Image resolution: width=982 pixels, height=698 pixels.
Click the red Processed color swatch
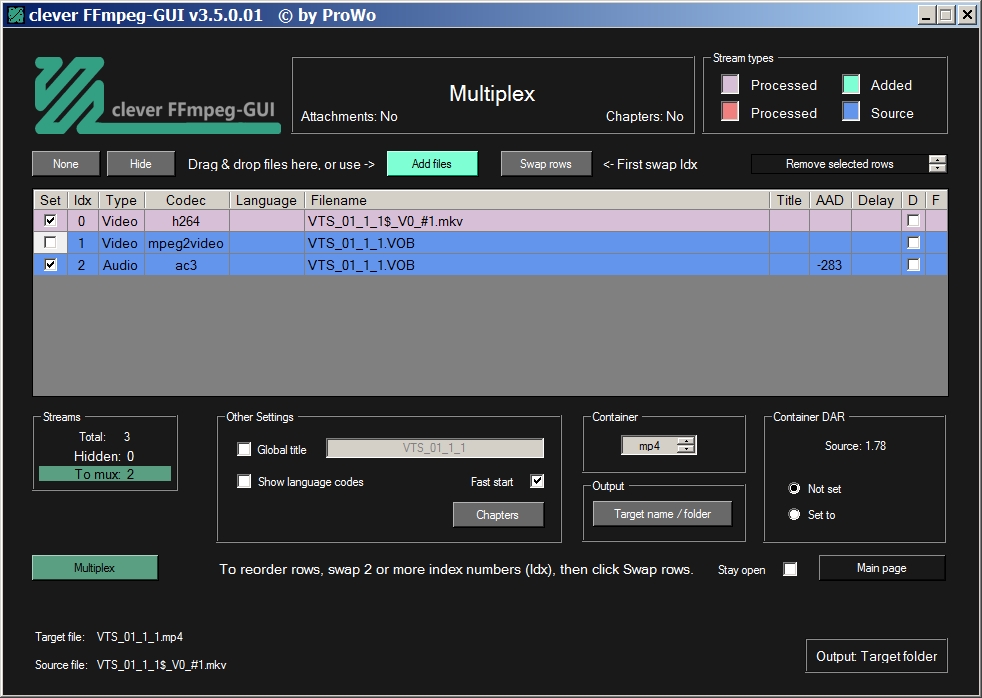(x=730, y=112)
